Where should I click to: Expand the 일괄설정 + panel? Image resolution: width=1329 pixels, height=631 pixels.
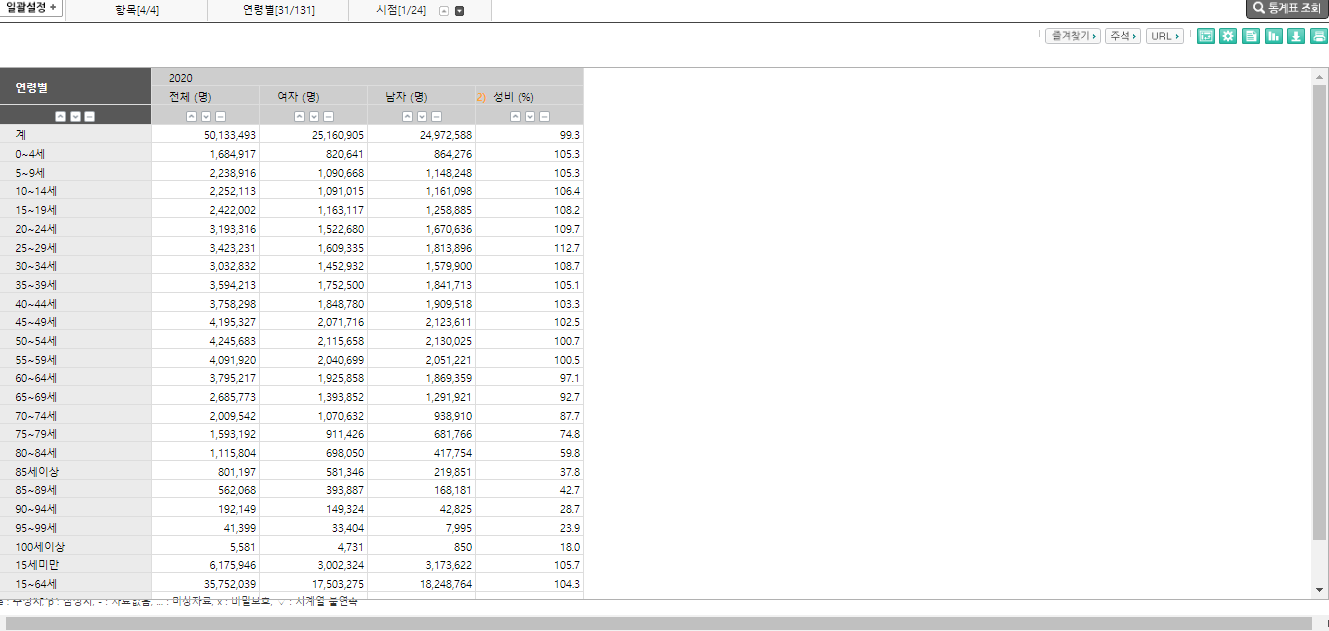32,8
